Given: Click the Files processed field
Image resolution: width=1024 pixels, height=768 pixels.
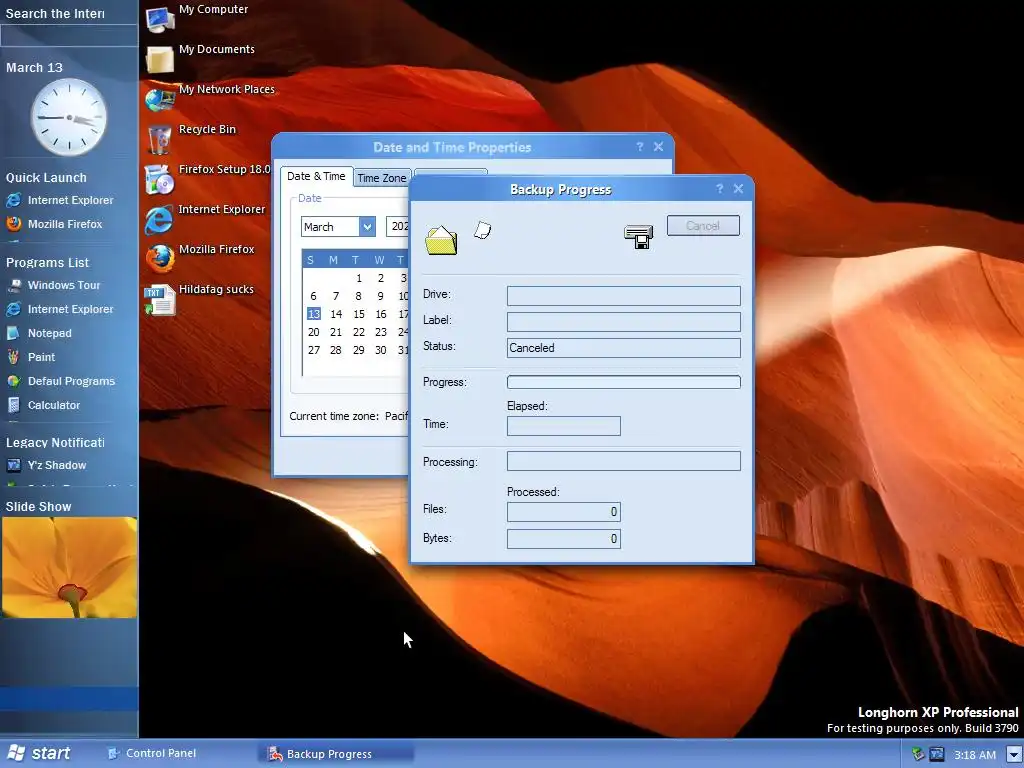Looking at the screenshot, I should click(564, 512).
